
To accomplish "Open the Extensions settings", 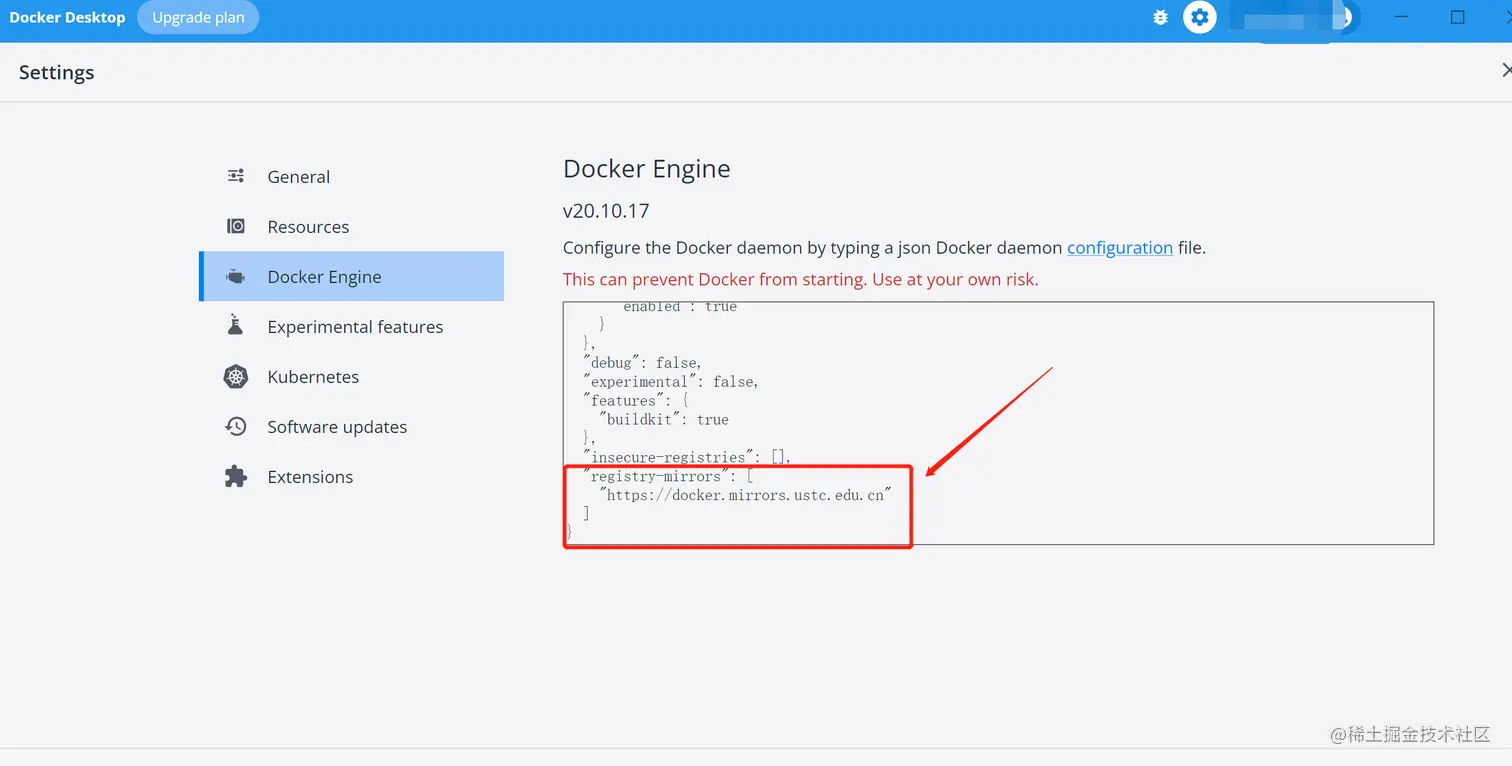I will click(351, 477).
